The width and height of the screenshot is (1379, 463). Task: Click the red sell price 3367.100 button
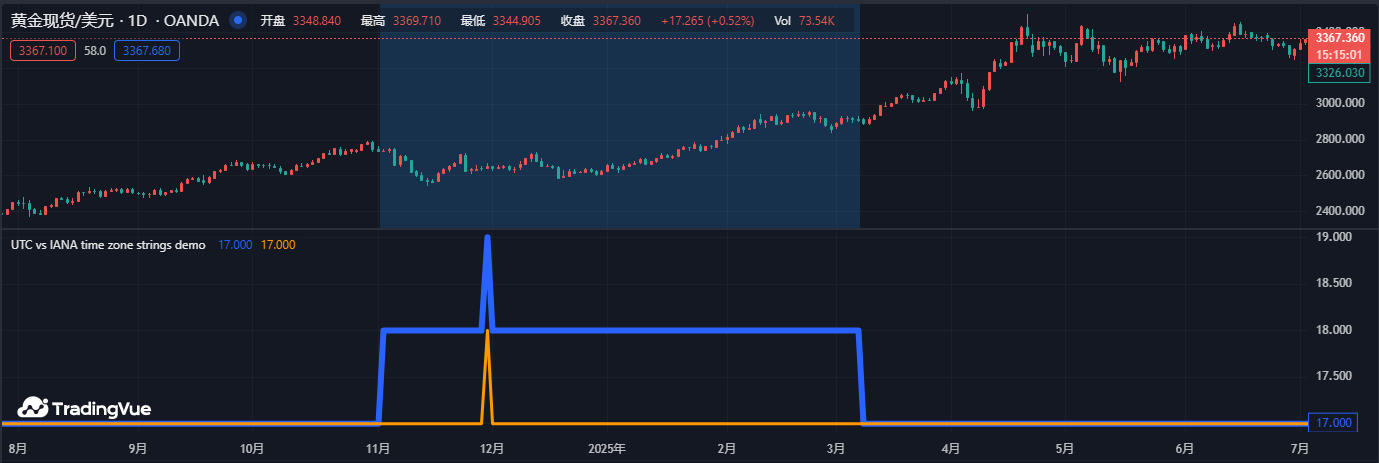(43, 50)
